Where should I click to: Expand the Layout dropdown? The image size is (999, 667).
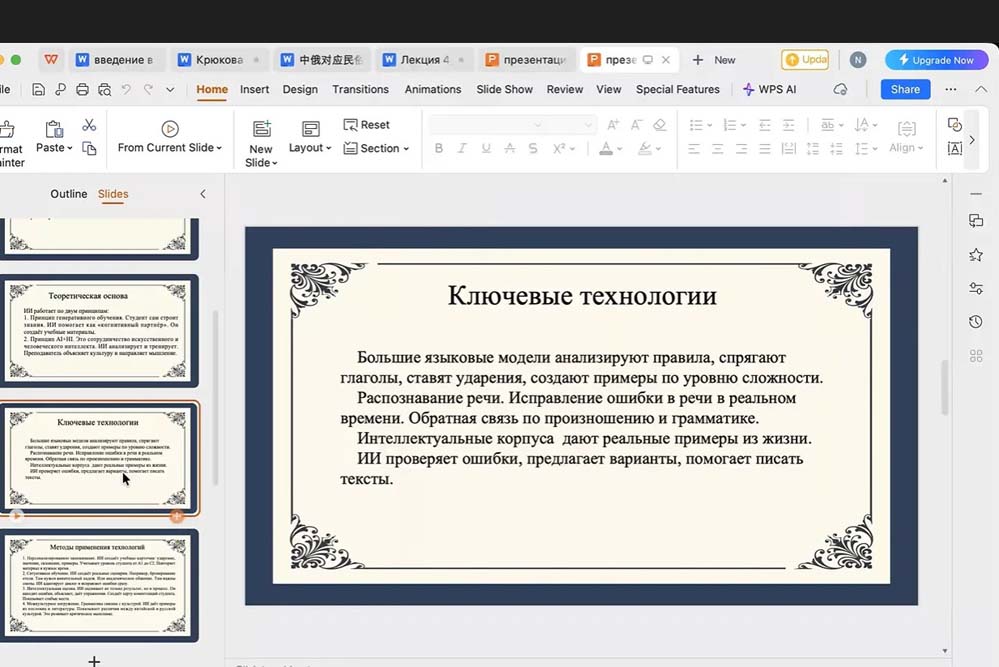coord(310,148)
